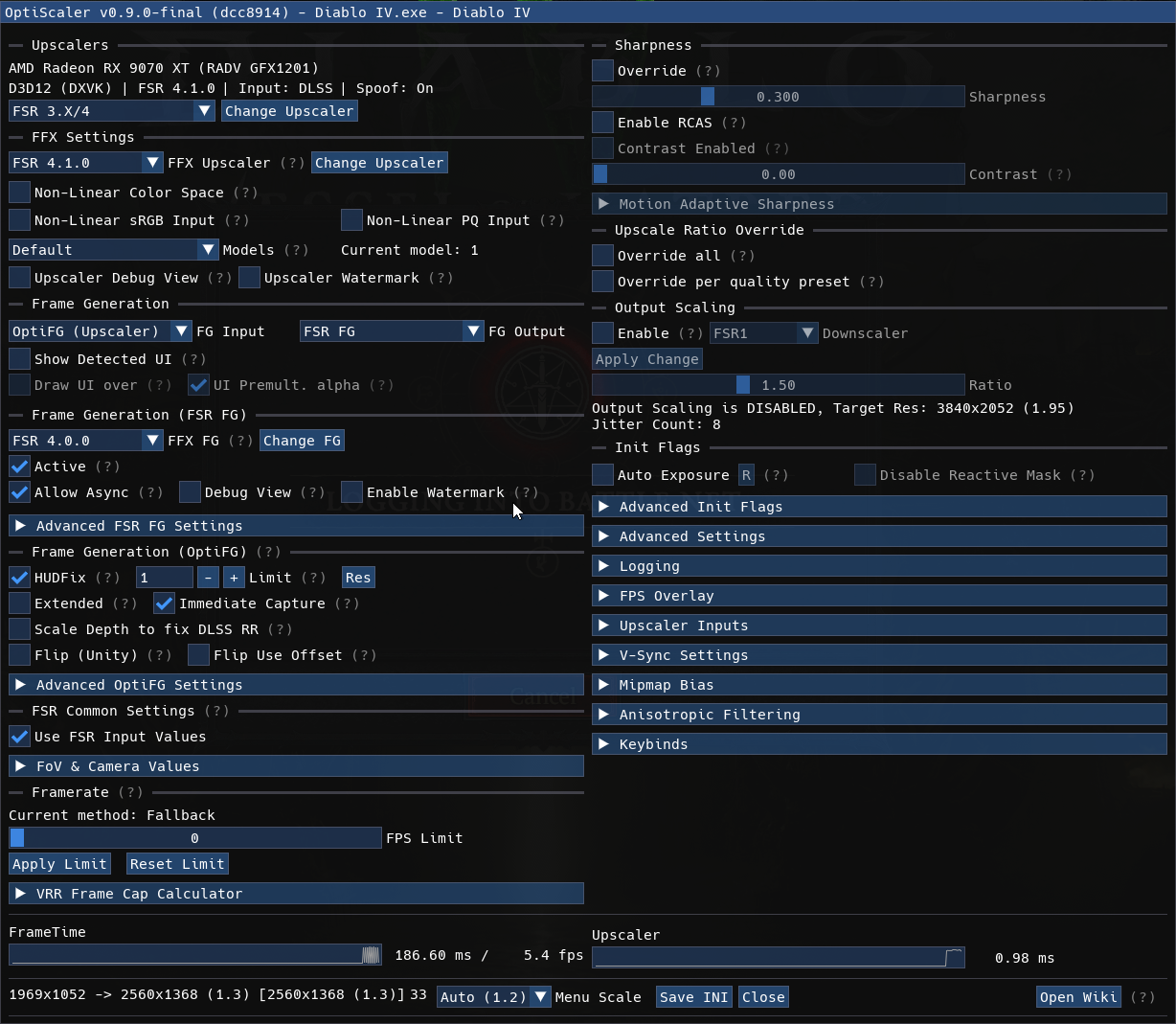
Task: Open the FSR FG output dropdown
Action: [392, 331]
